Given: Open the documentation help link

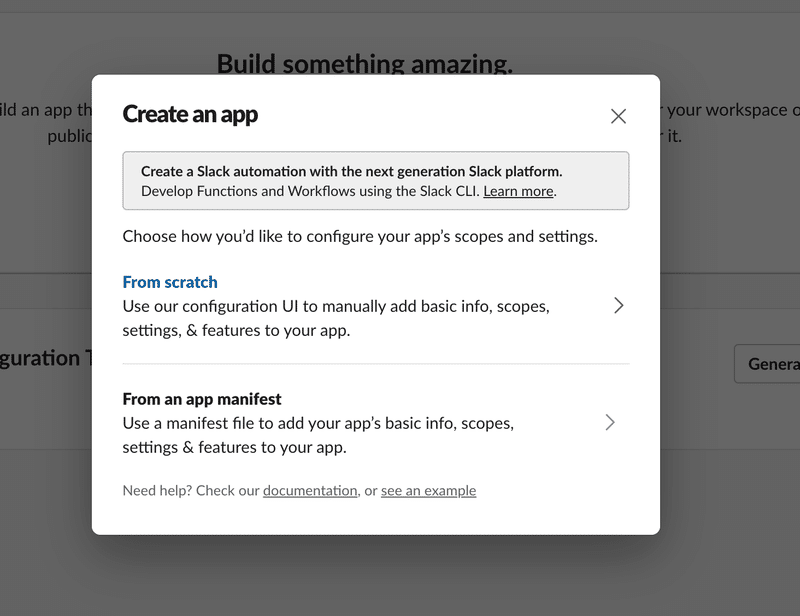Looking at the screenshot, I should click(310, 490).
